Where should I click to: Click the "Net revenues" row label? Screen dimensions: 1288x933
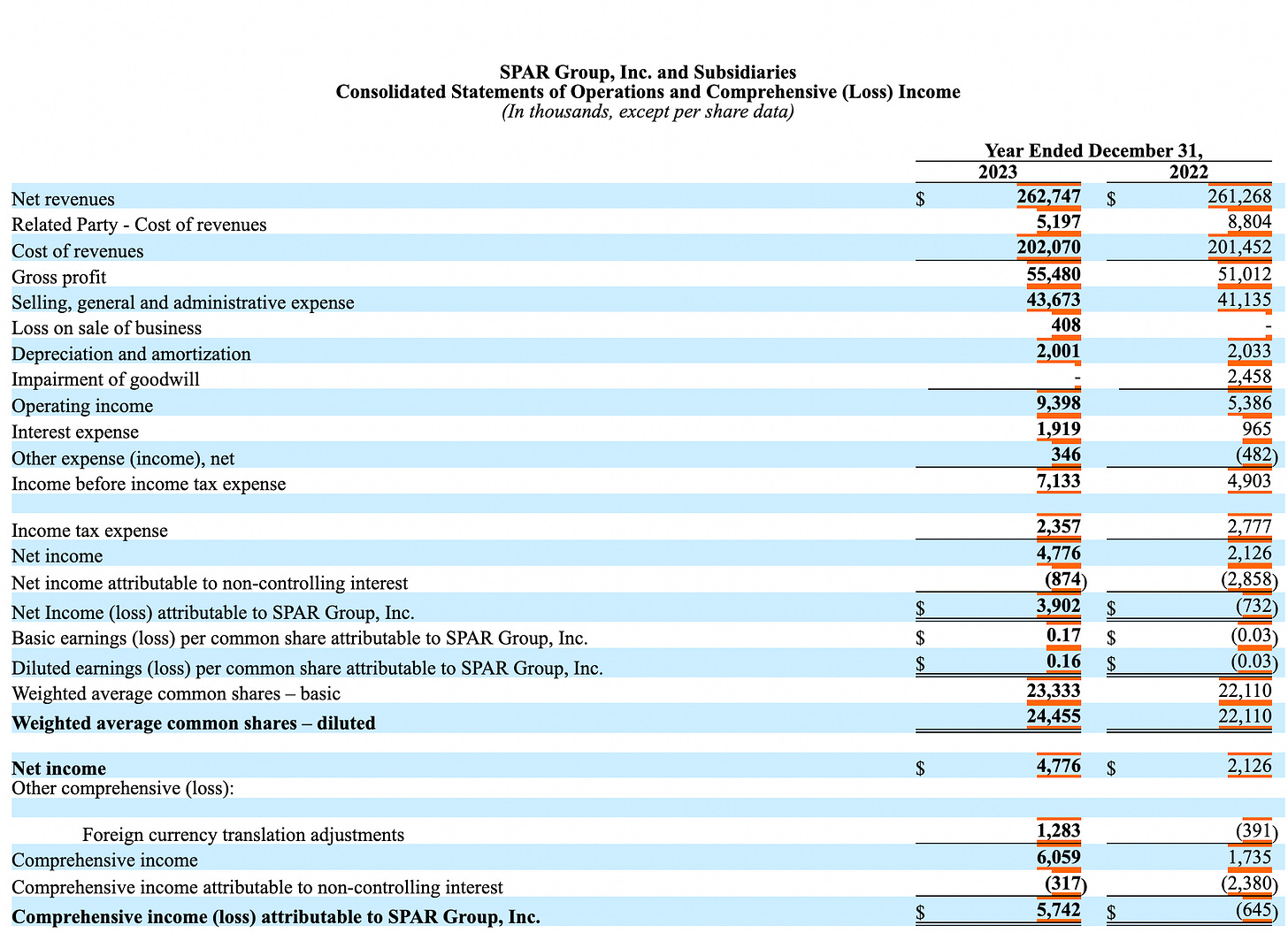(x=63, y=199)
